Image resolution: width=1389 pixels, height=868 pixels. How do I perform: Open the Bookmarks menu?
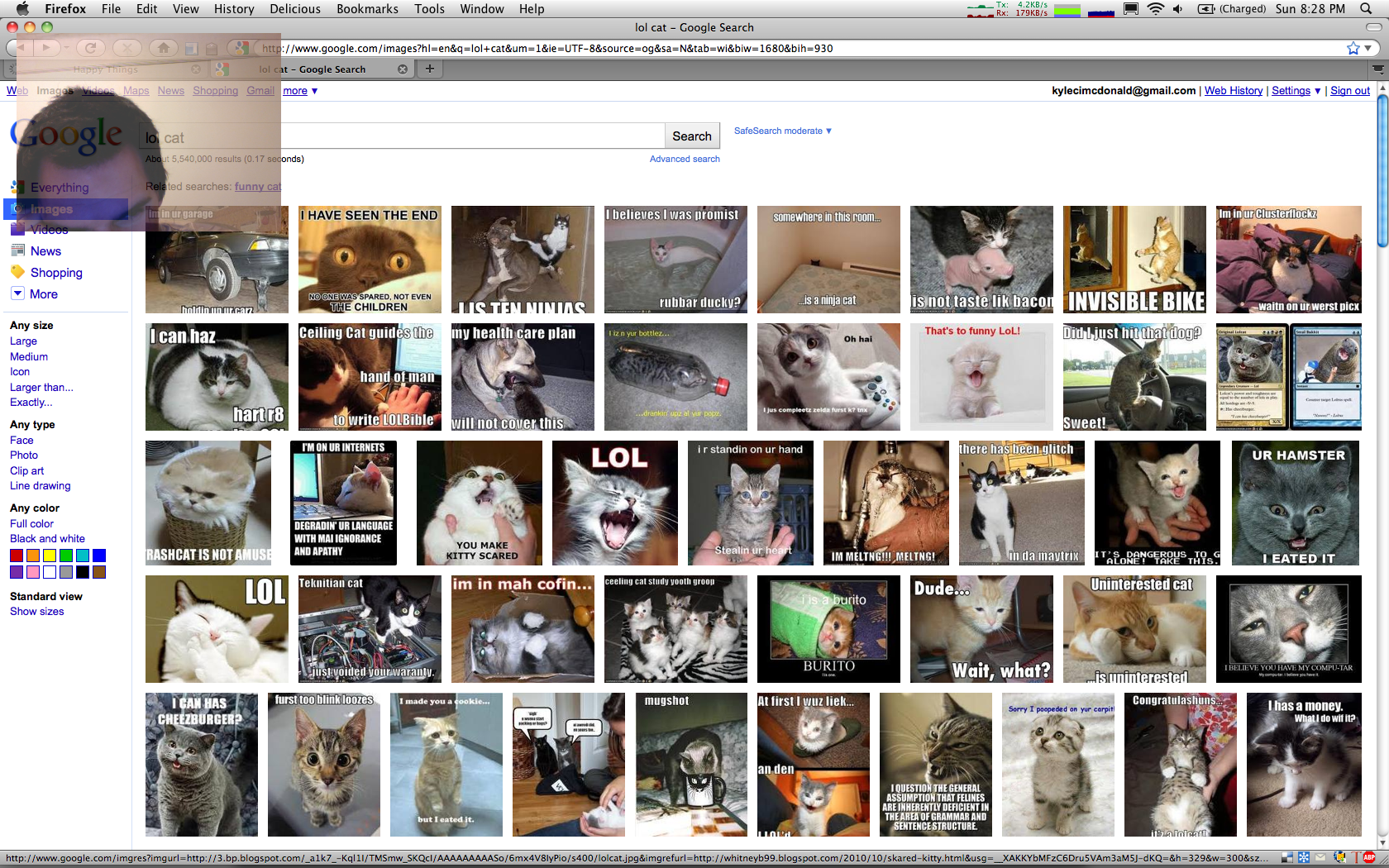pos(367,9)
